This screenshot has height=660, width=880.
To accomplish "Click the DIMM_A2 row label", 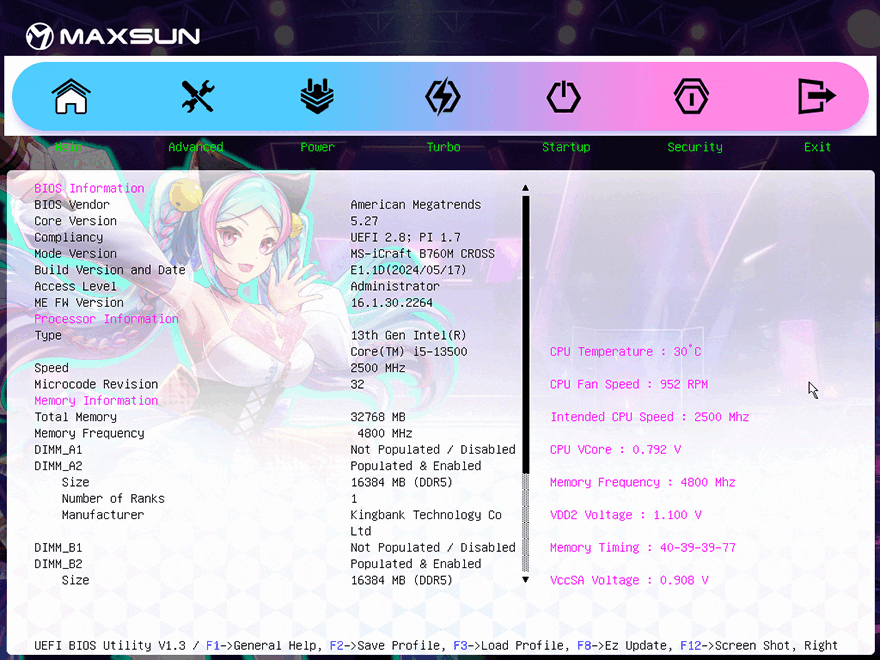I will tap(58, 466).
